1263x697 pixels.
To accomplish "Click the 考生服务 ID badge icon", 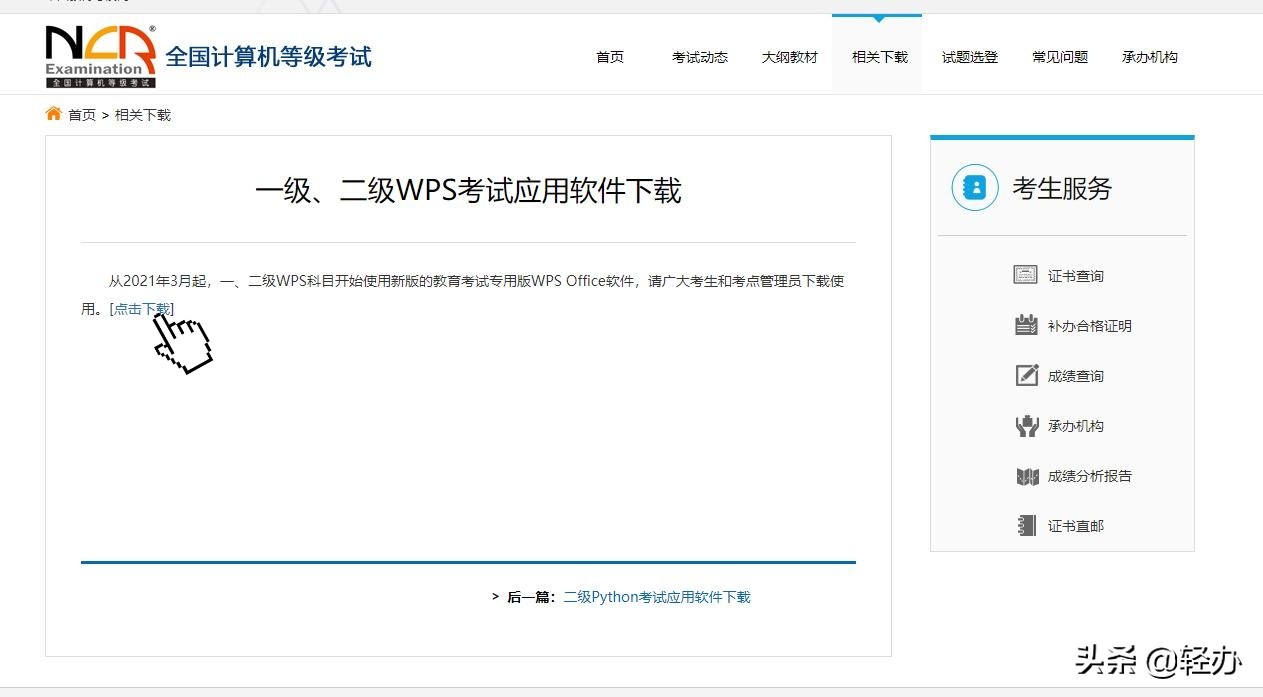I will click(x=975, y=187).
